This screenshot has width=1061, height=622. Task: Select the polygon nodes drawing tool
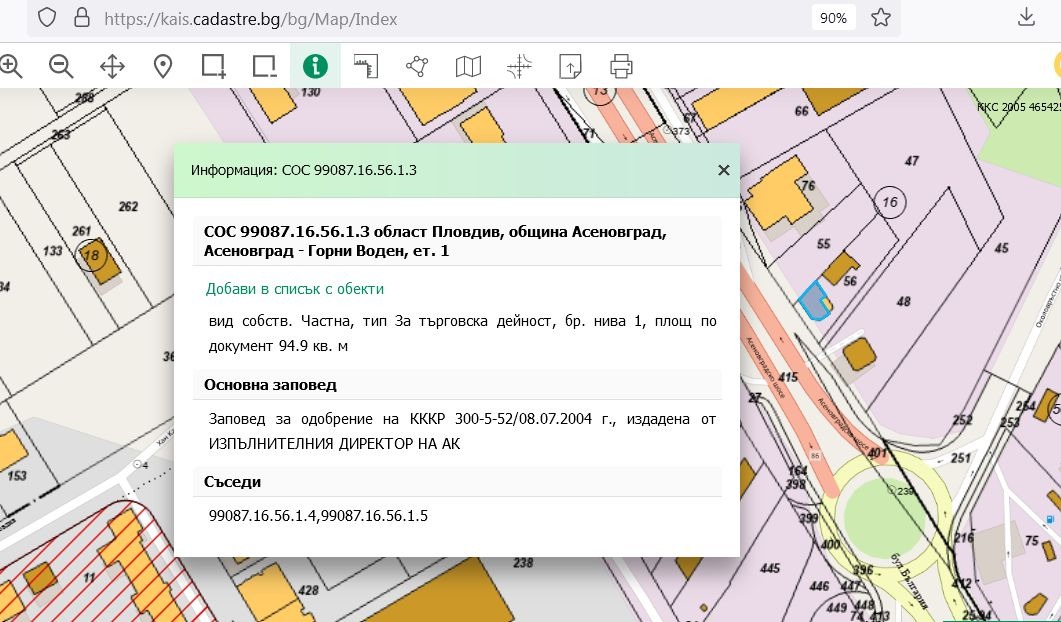tap(417, 67)
